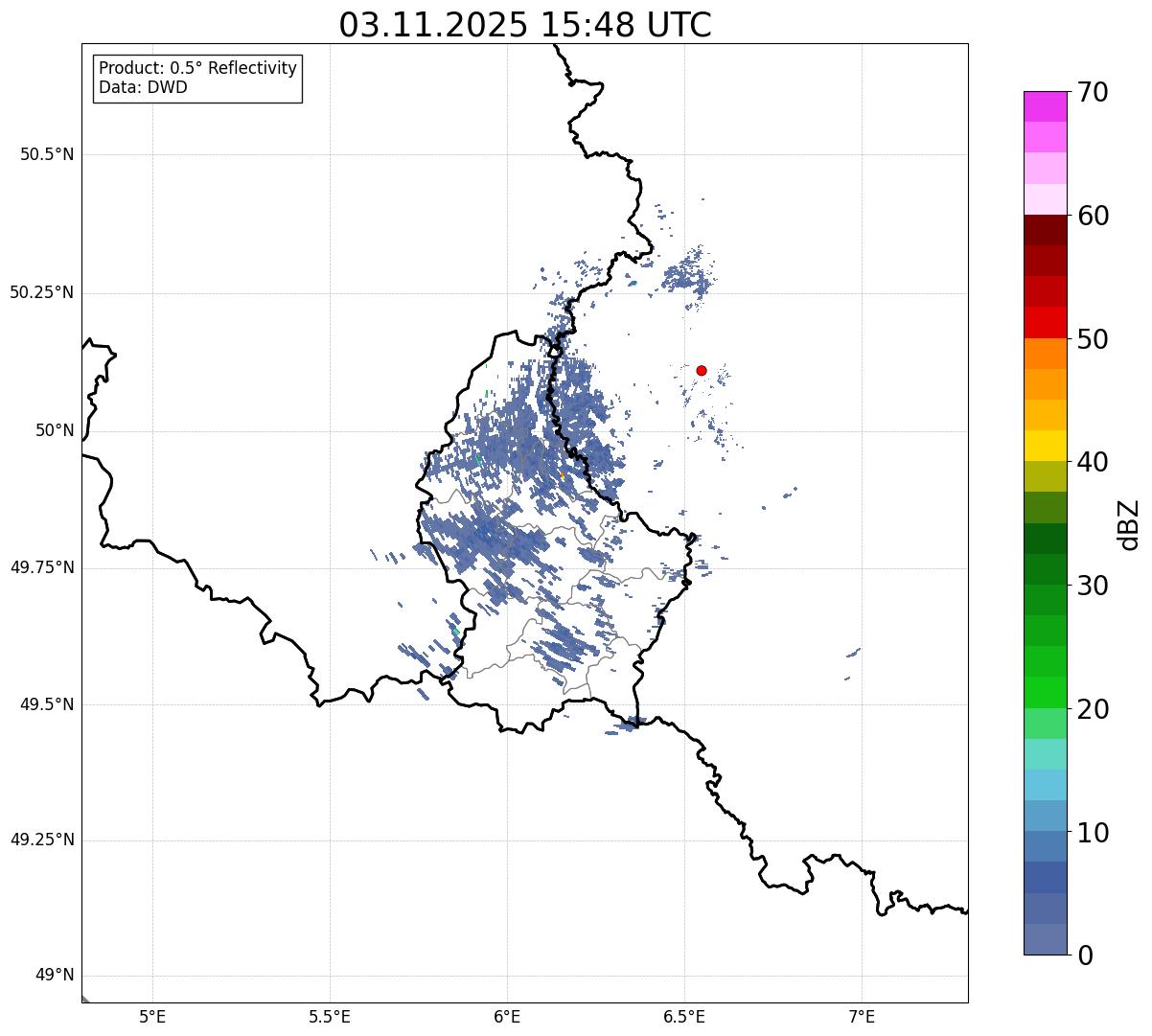
Task: Click the 5°E longitude label
Action: tap(152, 1017)
